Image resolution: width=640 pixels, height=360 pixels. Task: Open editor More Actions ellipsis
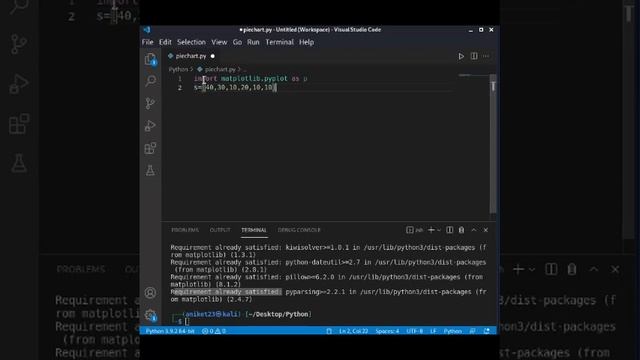pyautogui.click(x=486, y=56)
